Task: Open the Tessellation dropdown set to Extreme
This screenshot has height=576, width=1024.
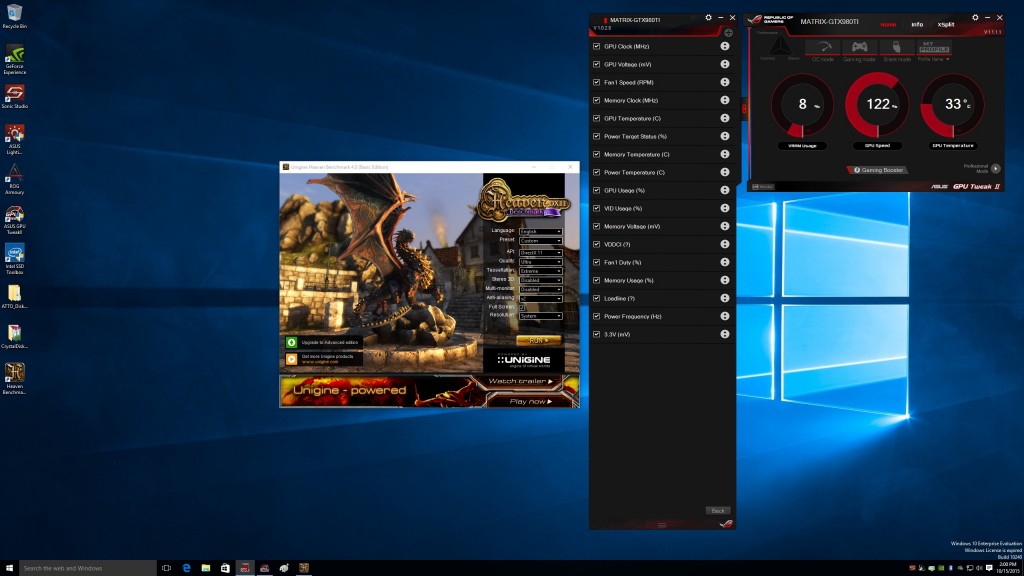Action: coord(540,270)
